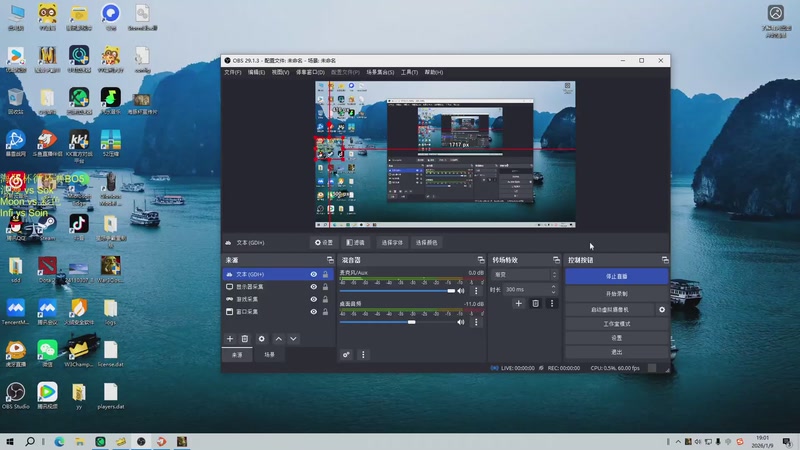
Task: Switch to the 场景 tab
Action: [x=269, y=355]
